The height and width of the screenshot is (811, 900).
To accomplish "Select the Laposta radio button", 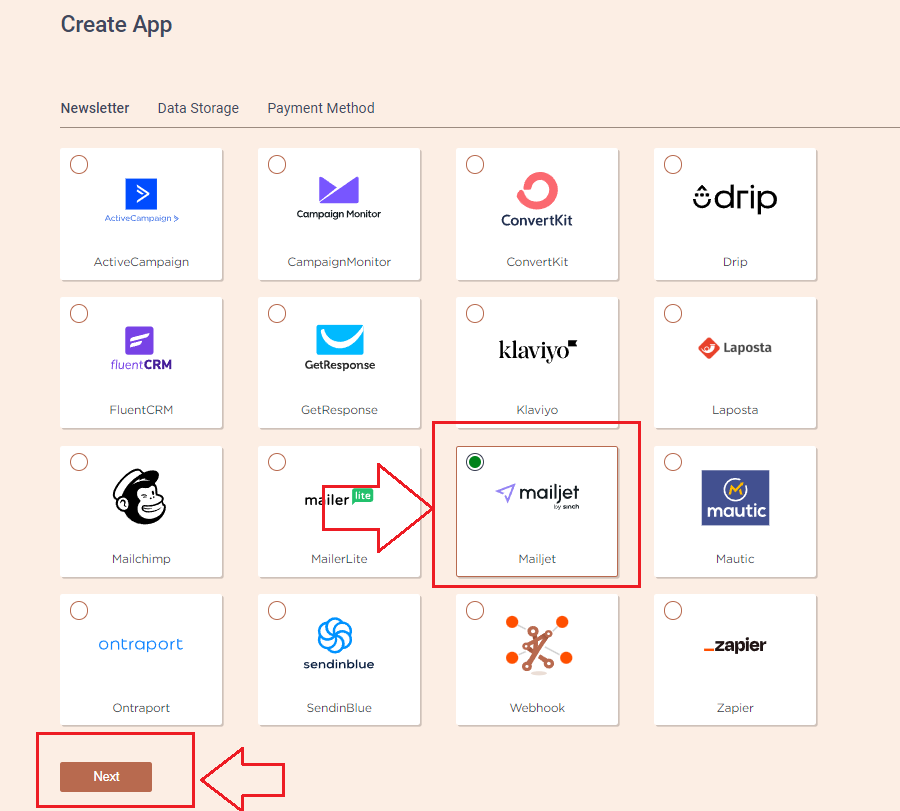I will [673, 313].
